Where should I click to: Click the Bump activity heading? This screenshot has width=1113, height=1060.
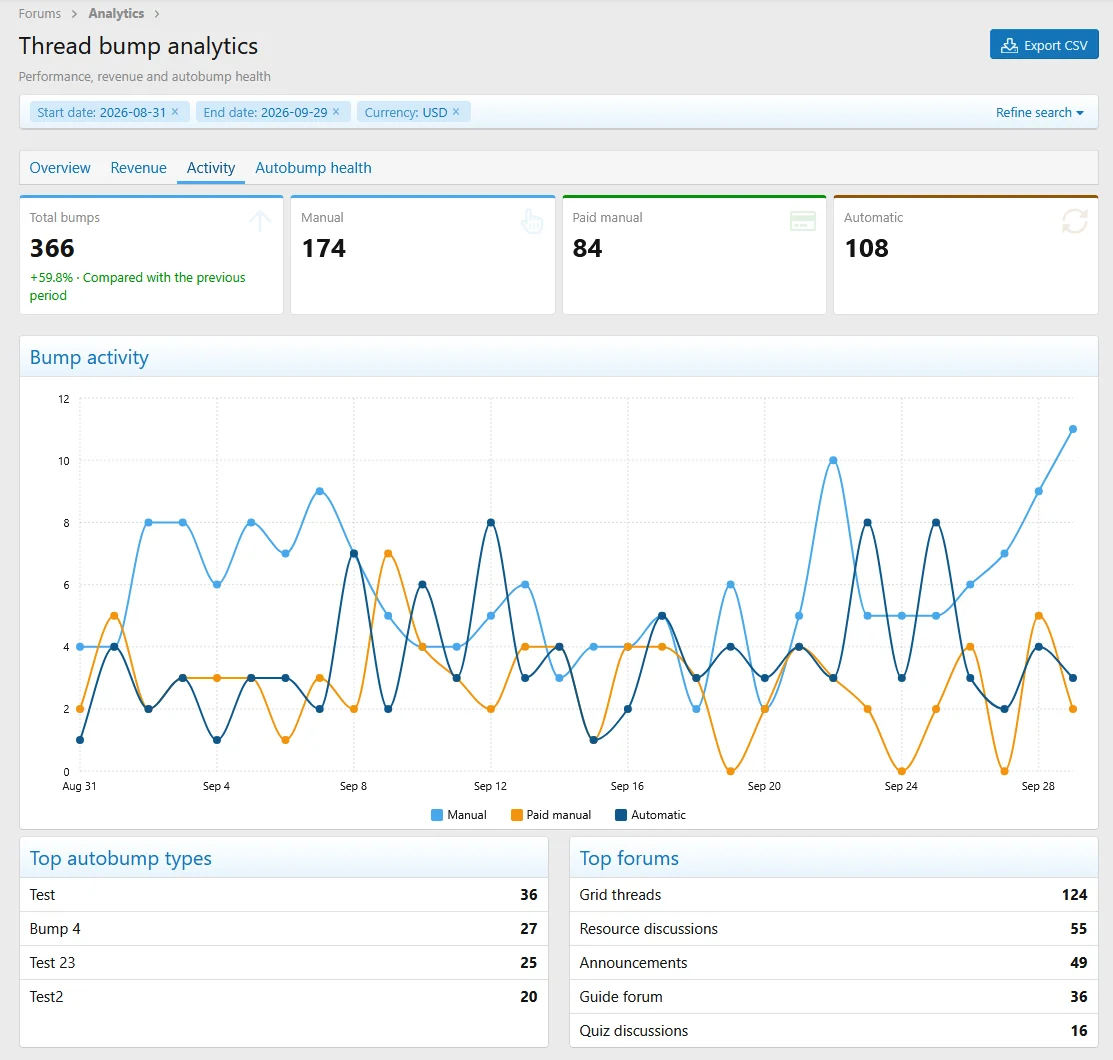click(89, 357)
